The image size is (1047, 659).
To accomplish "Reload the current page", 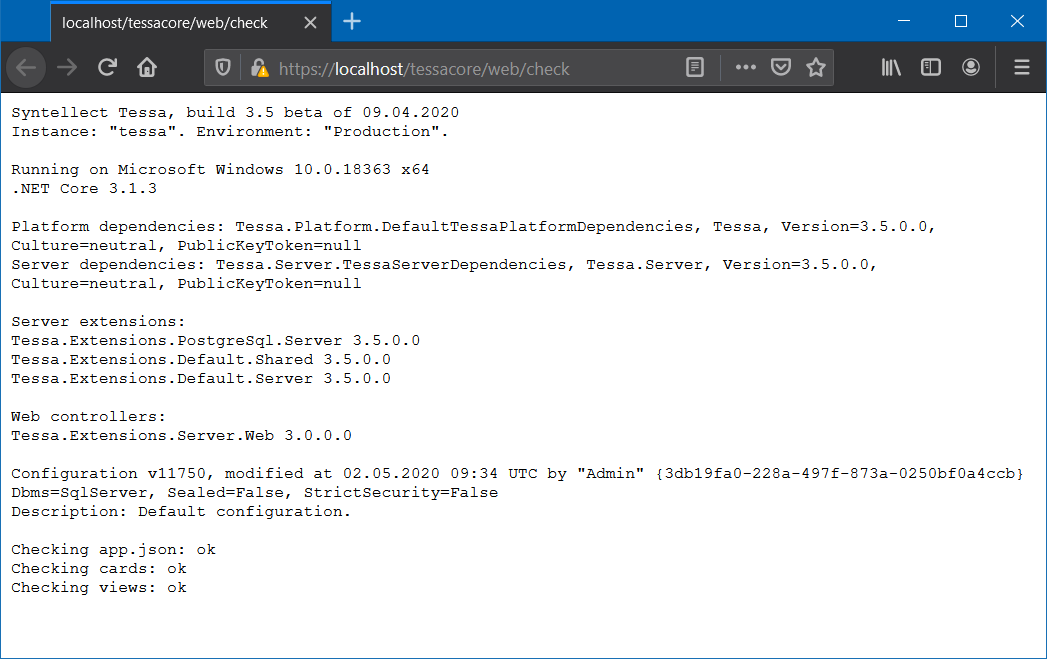I will [x=107, y=68].
